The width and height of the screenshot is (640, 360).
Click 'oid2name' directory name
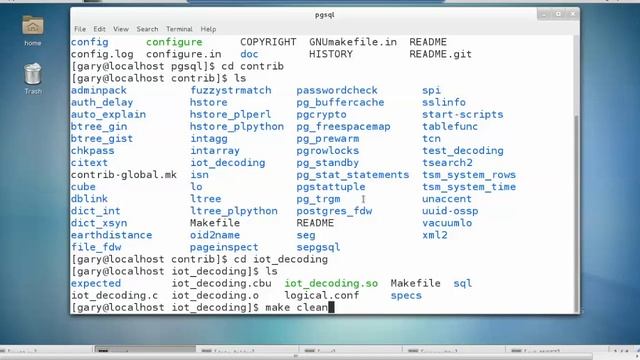(215, 235)
